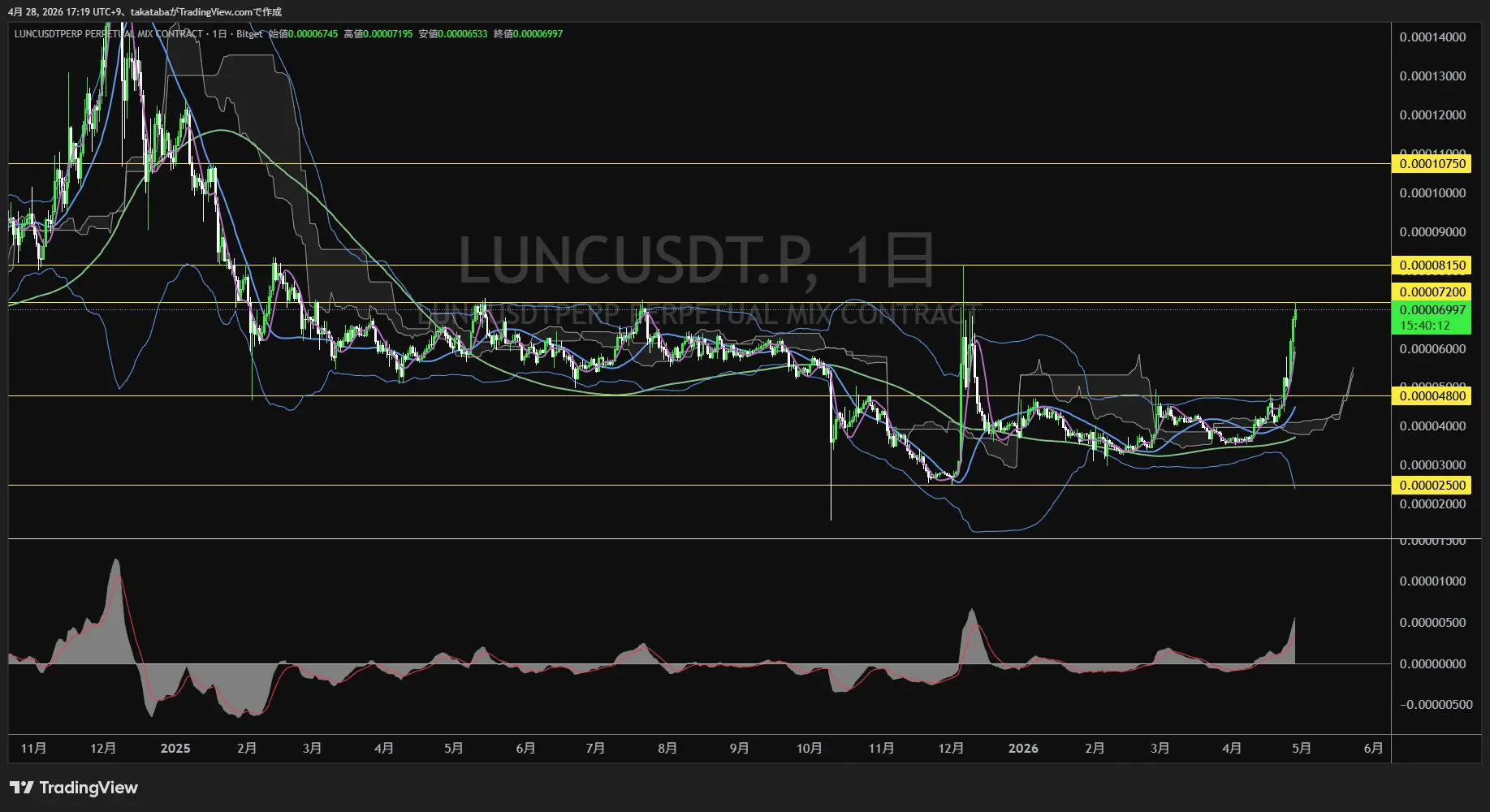Screen dimensions: 1490x812
Task: Select the 0.00004800 price level label
Action: [x=1432, y=396]
